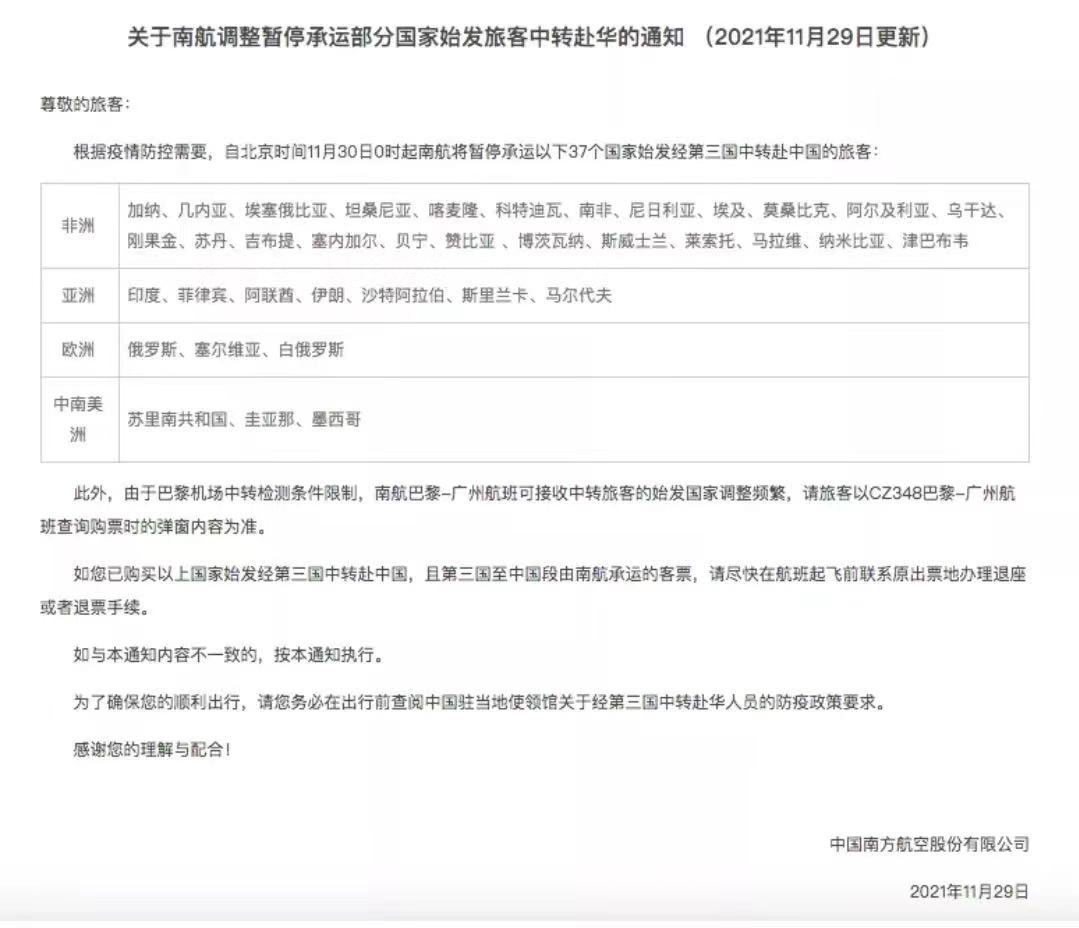Click the country name 坦桑尼亚

click(378, 211)
